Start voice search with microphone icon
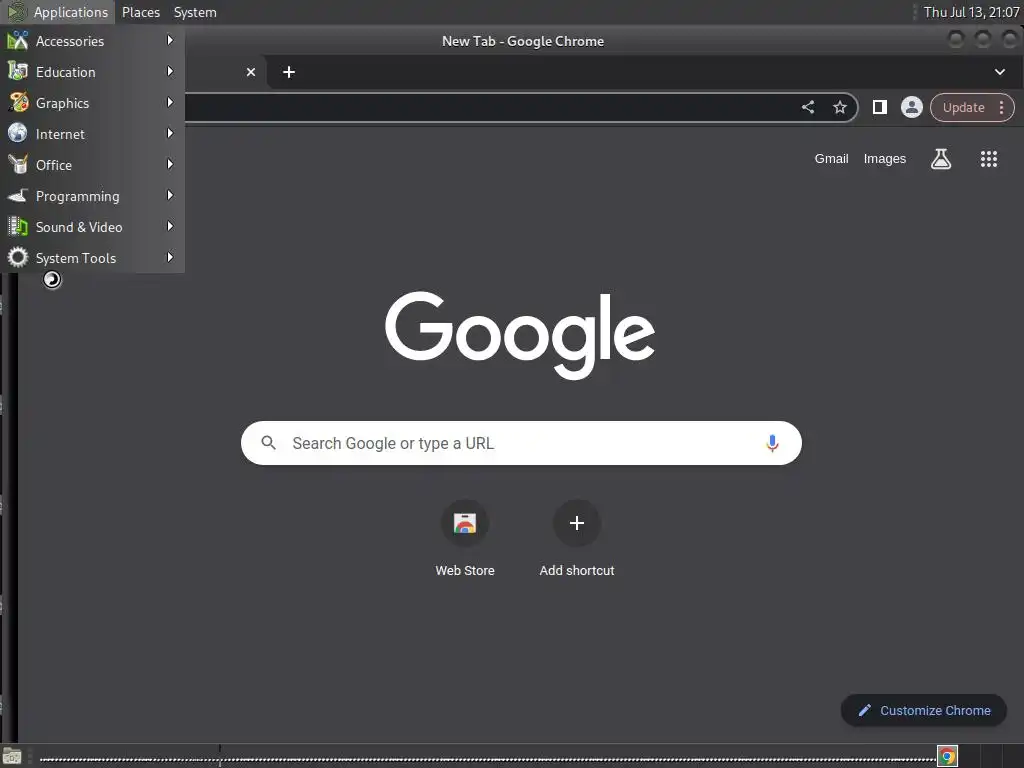 (772, 443)
